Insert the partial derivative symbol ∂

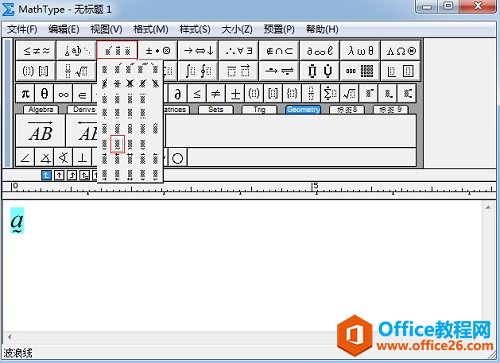click(x=178, y=94)
